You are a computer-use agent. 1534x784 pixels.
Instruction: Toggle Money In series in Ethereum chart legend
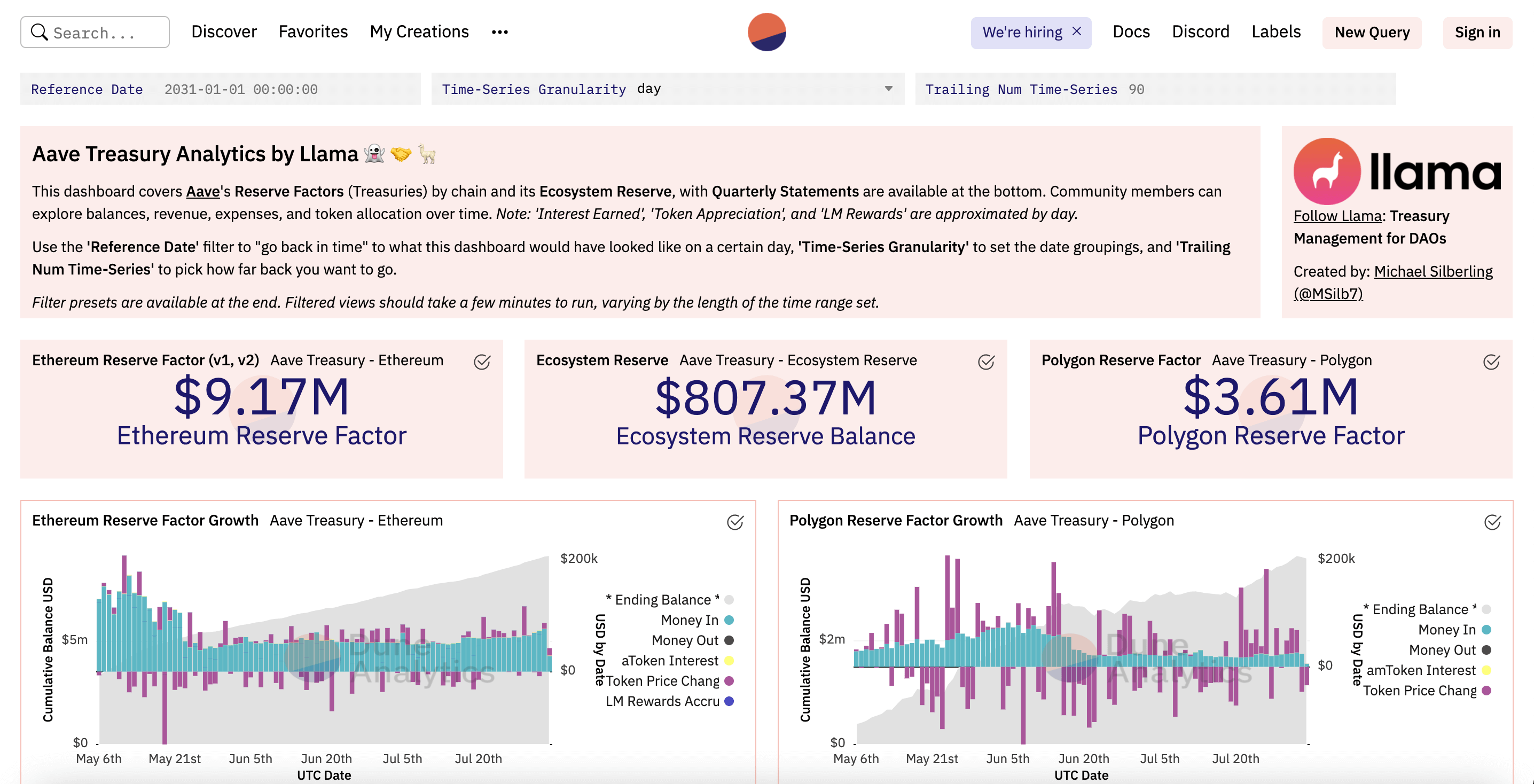pyautogui.click(x=696, y=620)
